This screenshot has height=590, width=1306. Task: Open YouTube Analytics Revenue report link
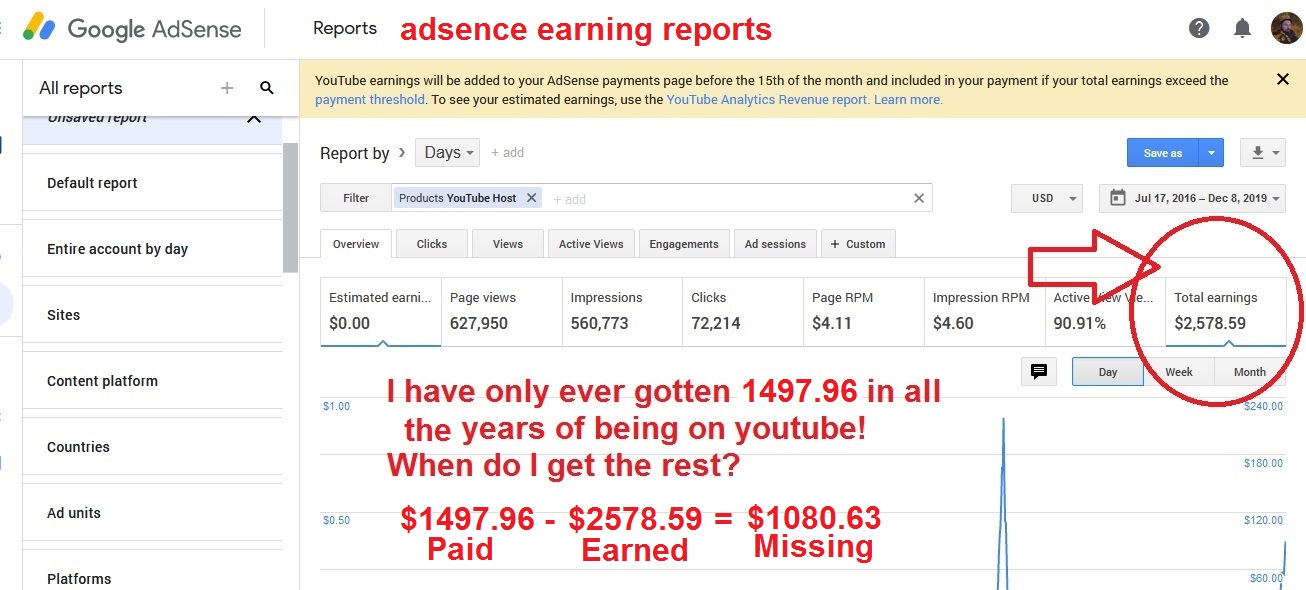pyautogui.click(x=768, y=100)
